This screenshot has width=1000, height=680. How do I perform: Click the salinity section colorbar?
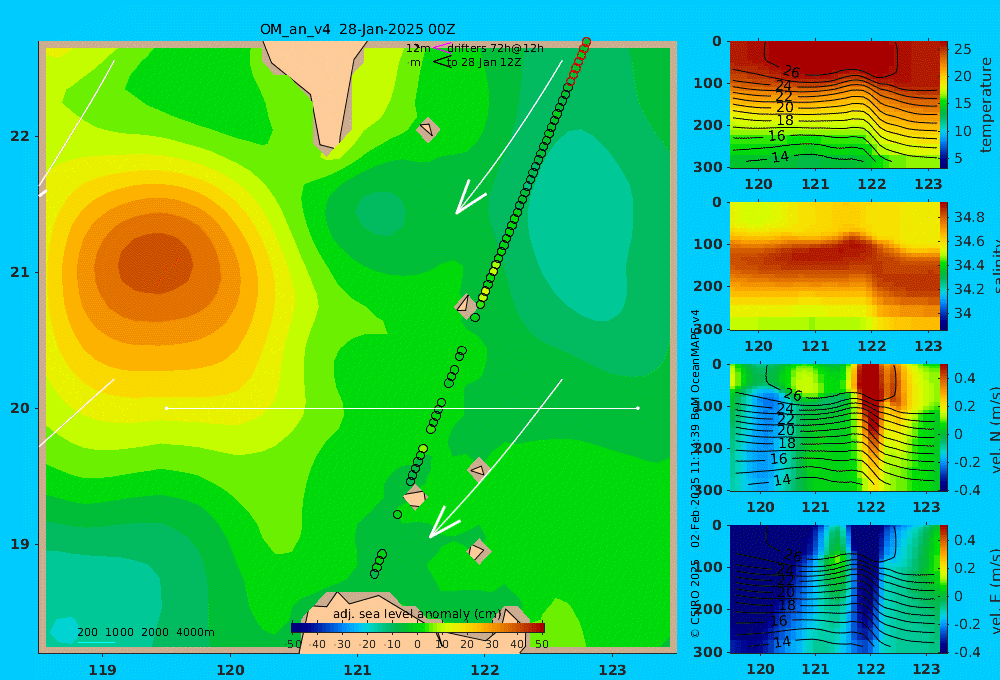[944, 266]
